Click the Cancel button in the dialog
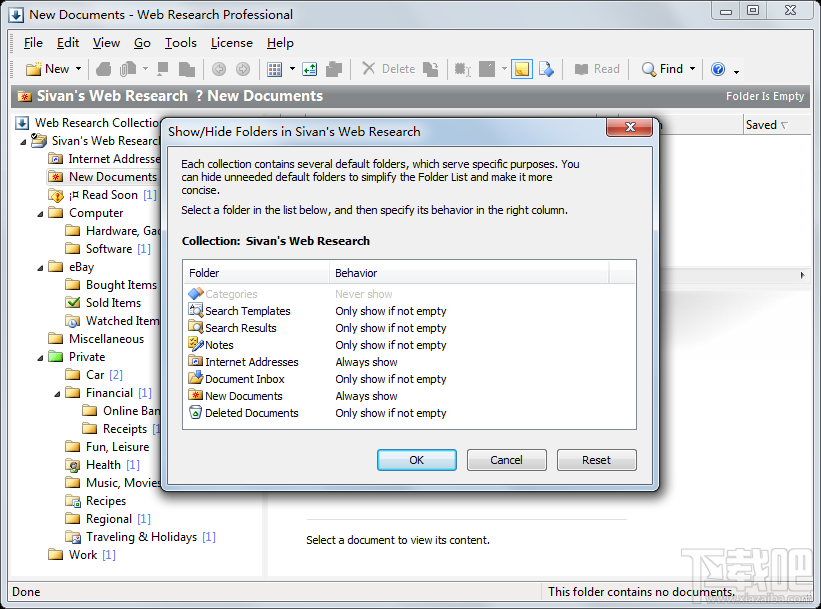Image resolution: width=821 pixels, height=609 pixels. [x=506, y=459]
